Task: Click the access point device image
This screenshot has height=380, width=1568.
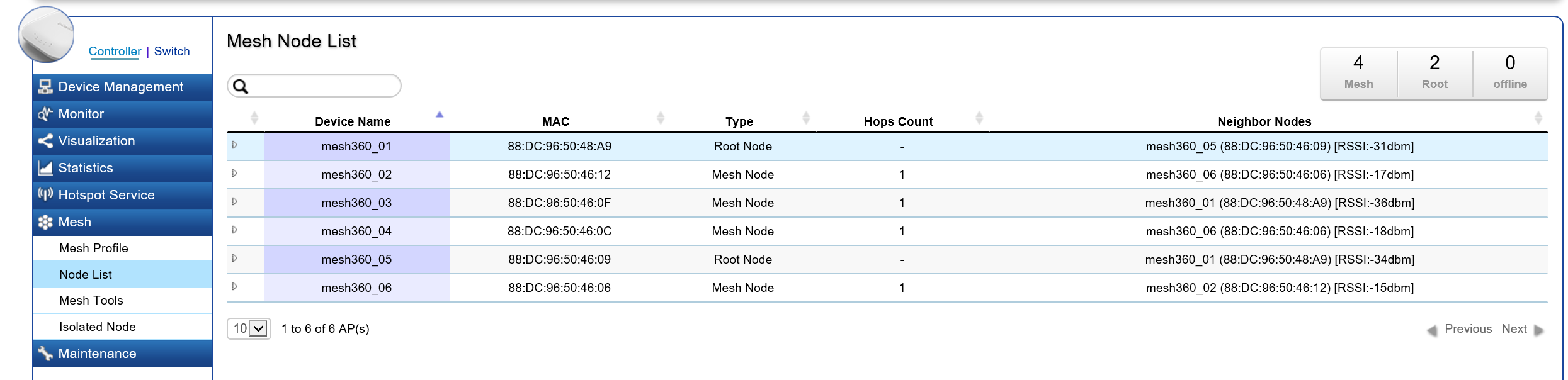Action: [x=46, y=35]
